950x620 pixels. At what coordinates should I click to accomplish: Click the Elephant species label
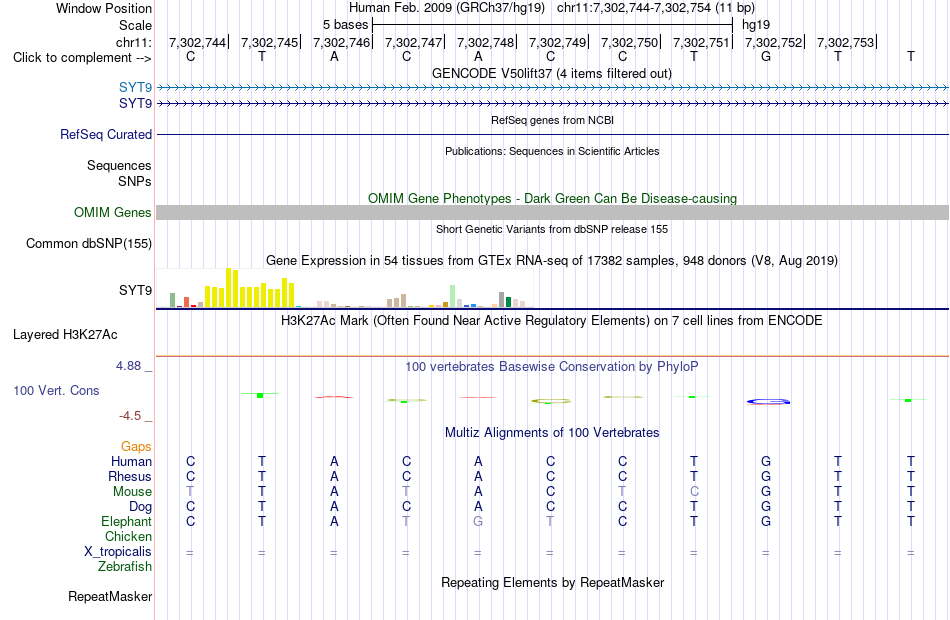pos(127,522)
